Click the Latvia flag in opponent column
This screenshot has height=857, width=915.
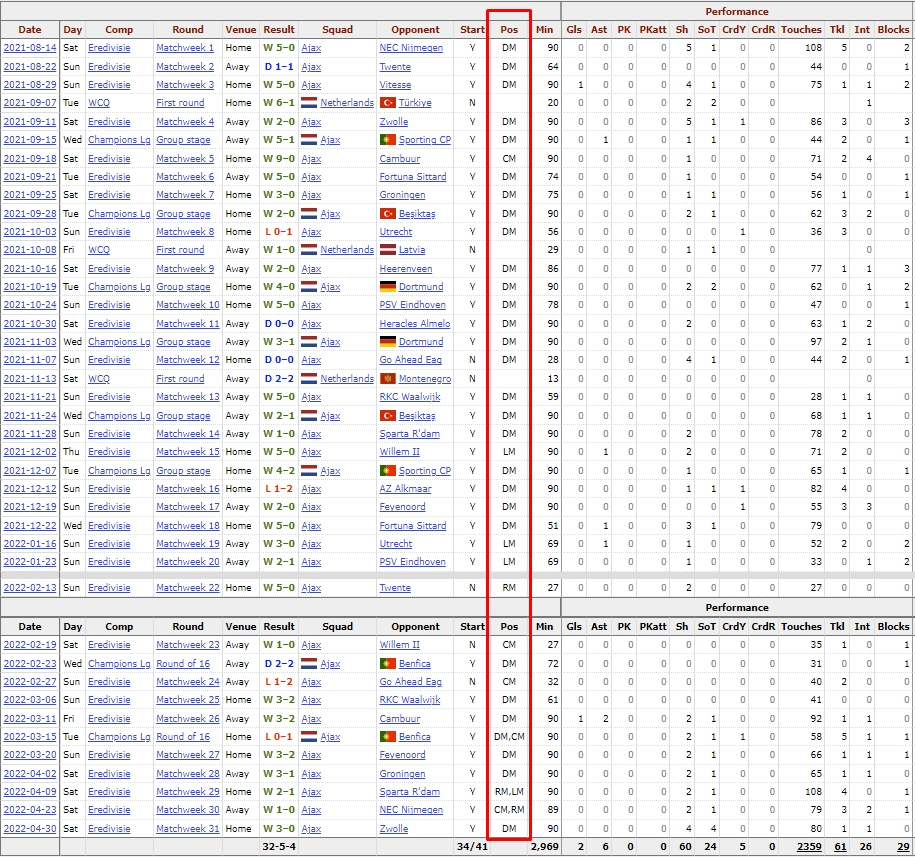388,250
